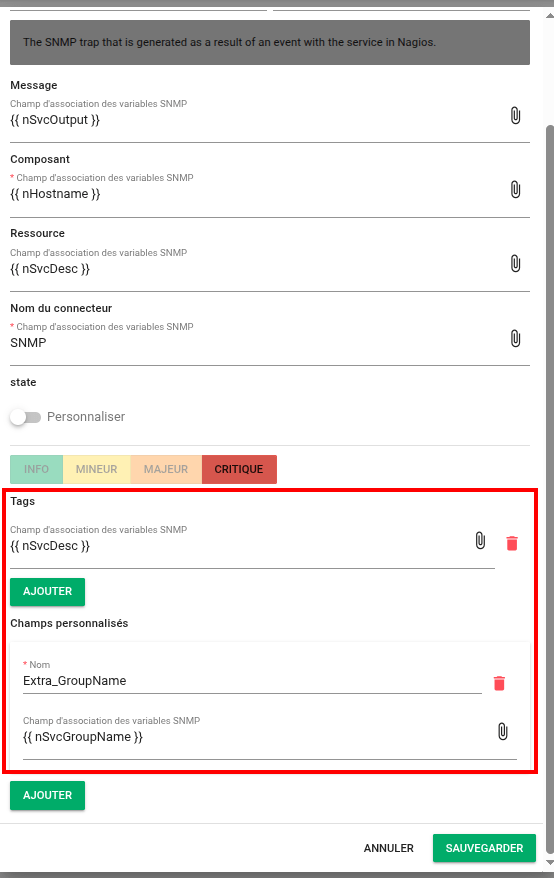Click AJOUTER button under Champs personnalisés
The height and width of the screenshot is (878, 554).
[48, 796]
